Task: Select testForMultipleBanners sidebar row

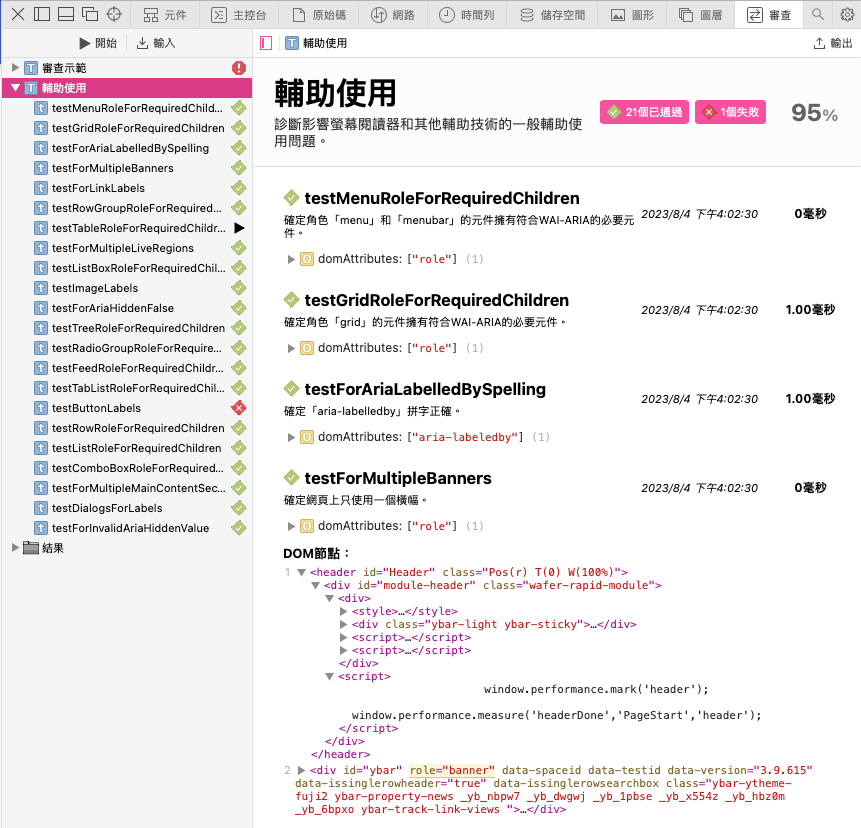Action: [x=127, y=168]
